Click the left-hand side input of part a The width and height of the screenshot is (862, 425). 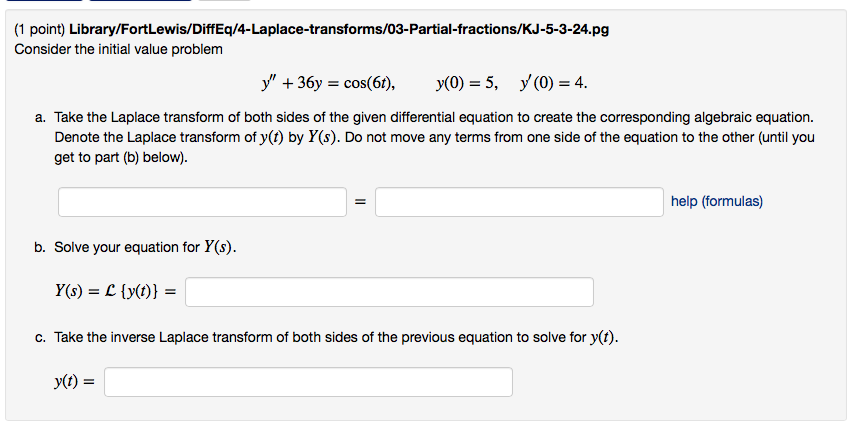pos(202,202)
